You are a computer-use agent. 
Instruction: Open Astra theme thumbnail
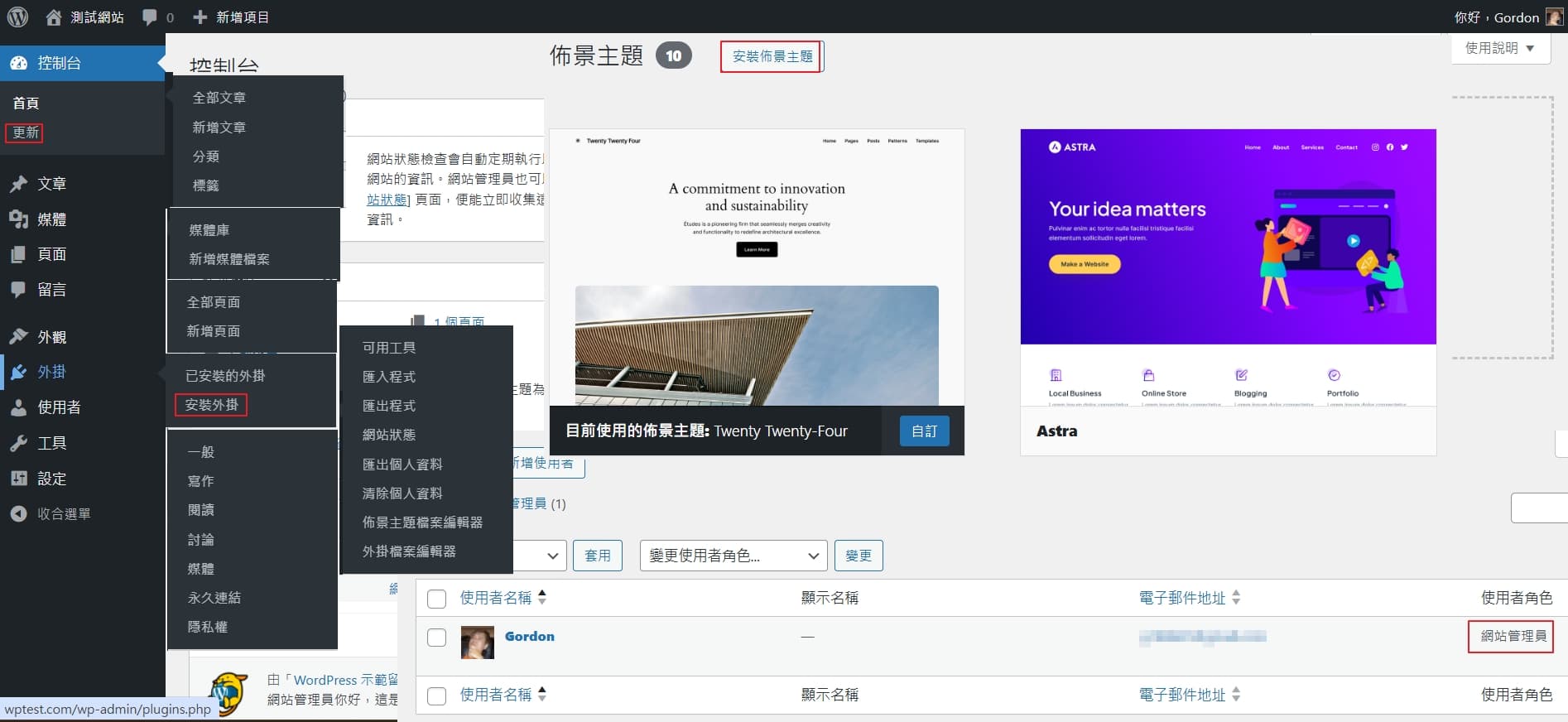point(1228,267)
